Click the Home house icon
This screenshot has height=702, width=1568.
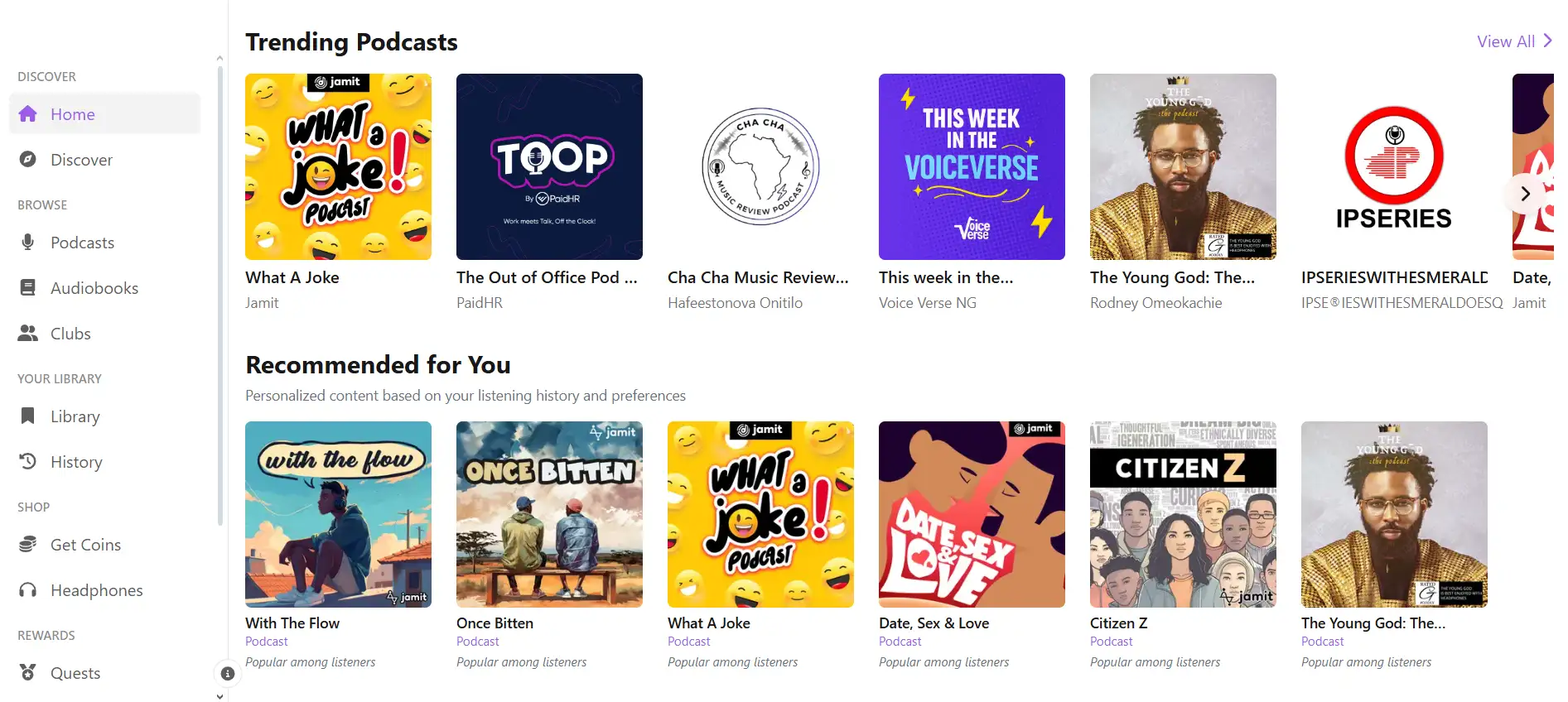pos(28,114)
